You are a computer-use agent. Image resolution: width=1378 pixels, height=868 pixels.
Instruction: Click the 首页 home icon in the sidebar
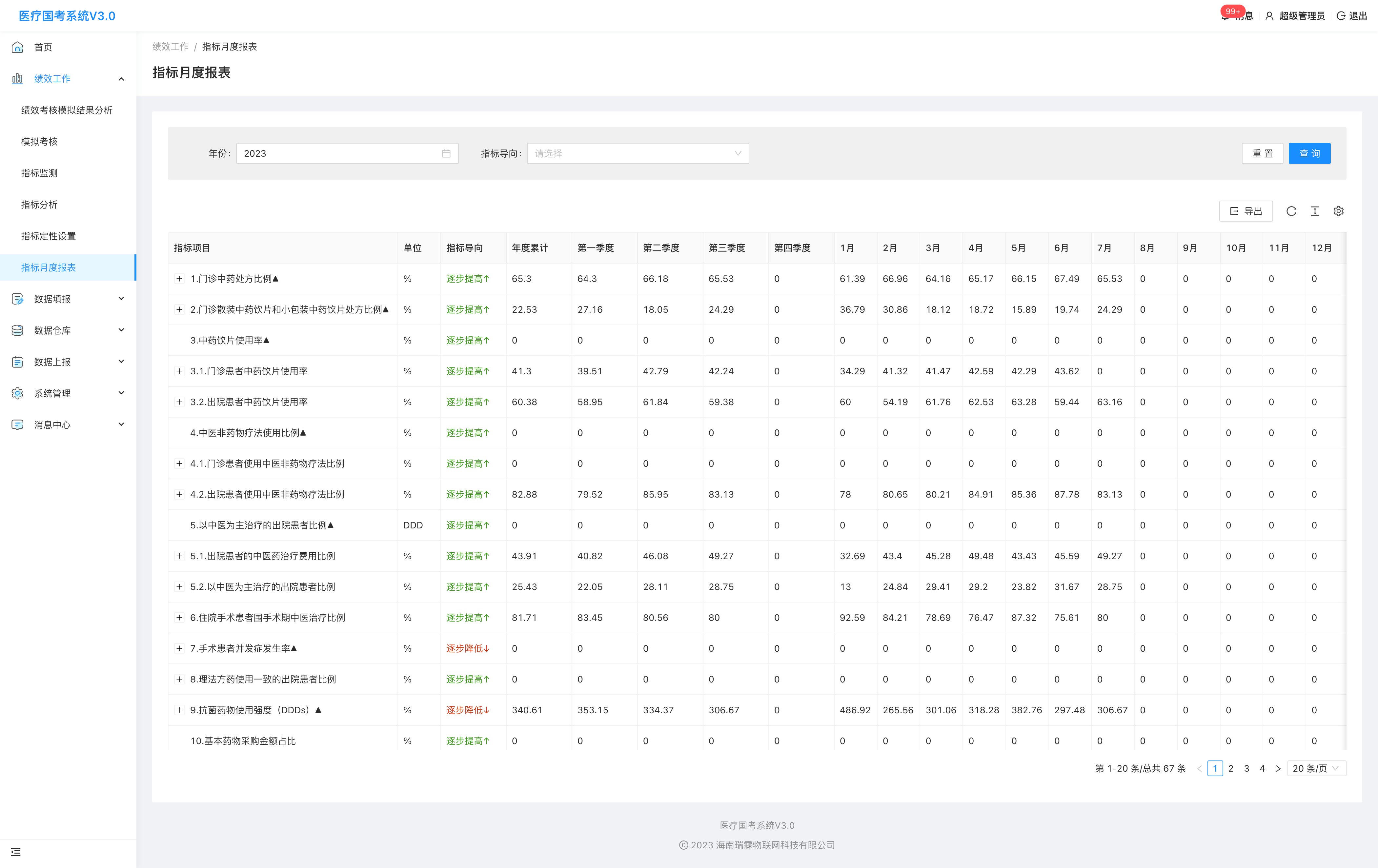click(18, 47)
